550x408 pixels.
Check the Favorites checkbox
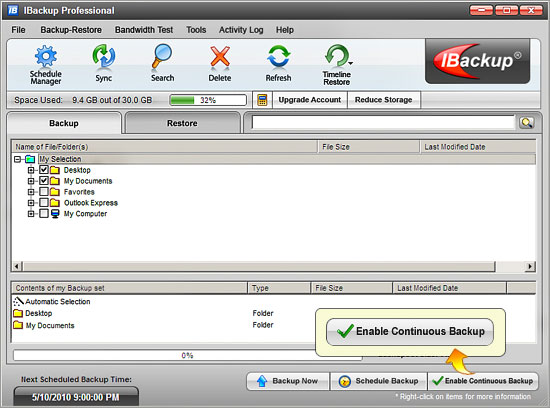pyautogui.click(x=43, y=192)
